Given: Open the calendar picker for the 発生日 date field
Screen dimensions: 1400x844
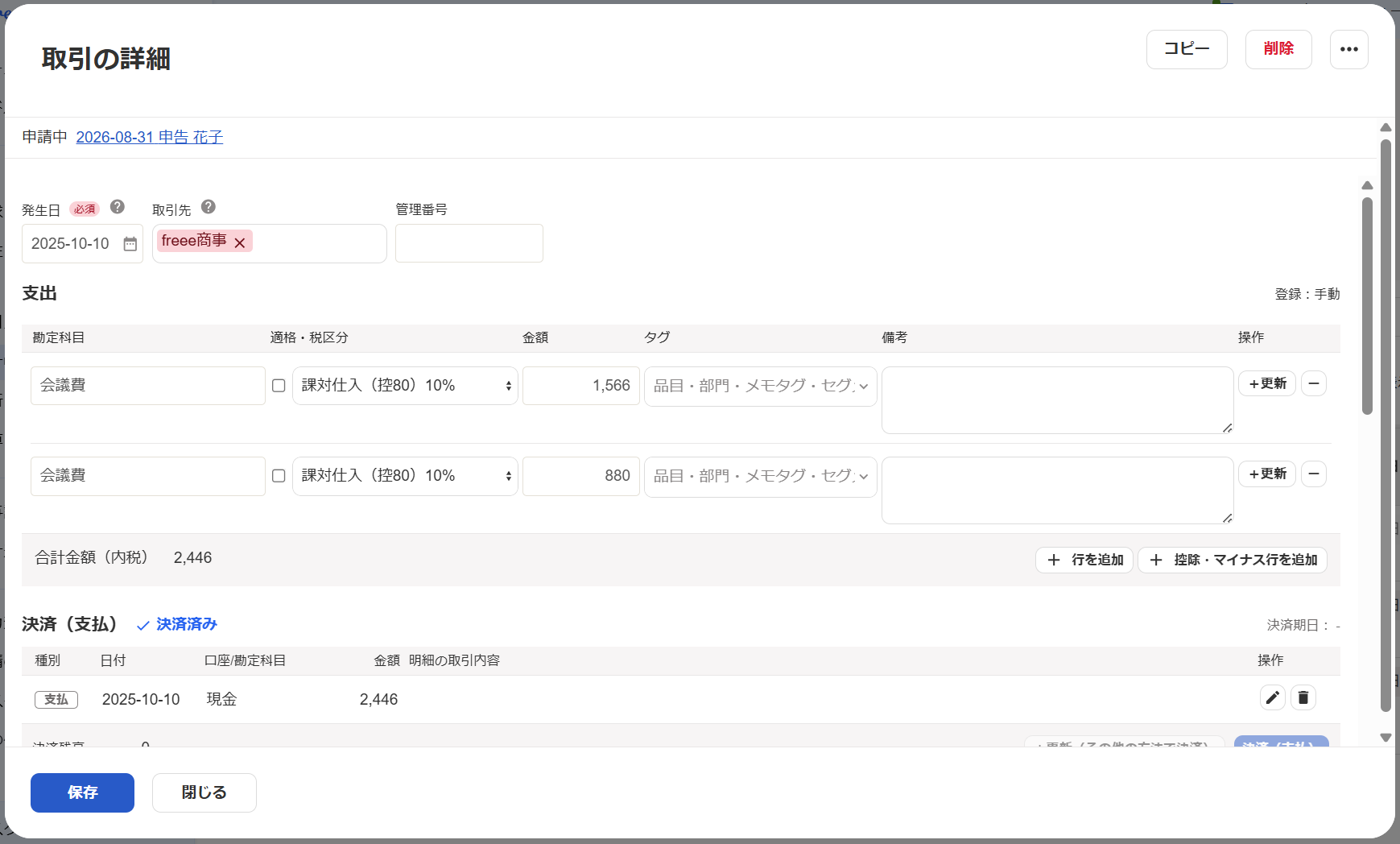Looking at the screenshot, I should pos(130,244).
